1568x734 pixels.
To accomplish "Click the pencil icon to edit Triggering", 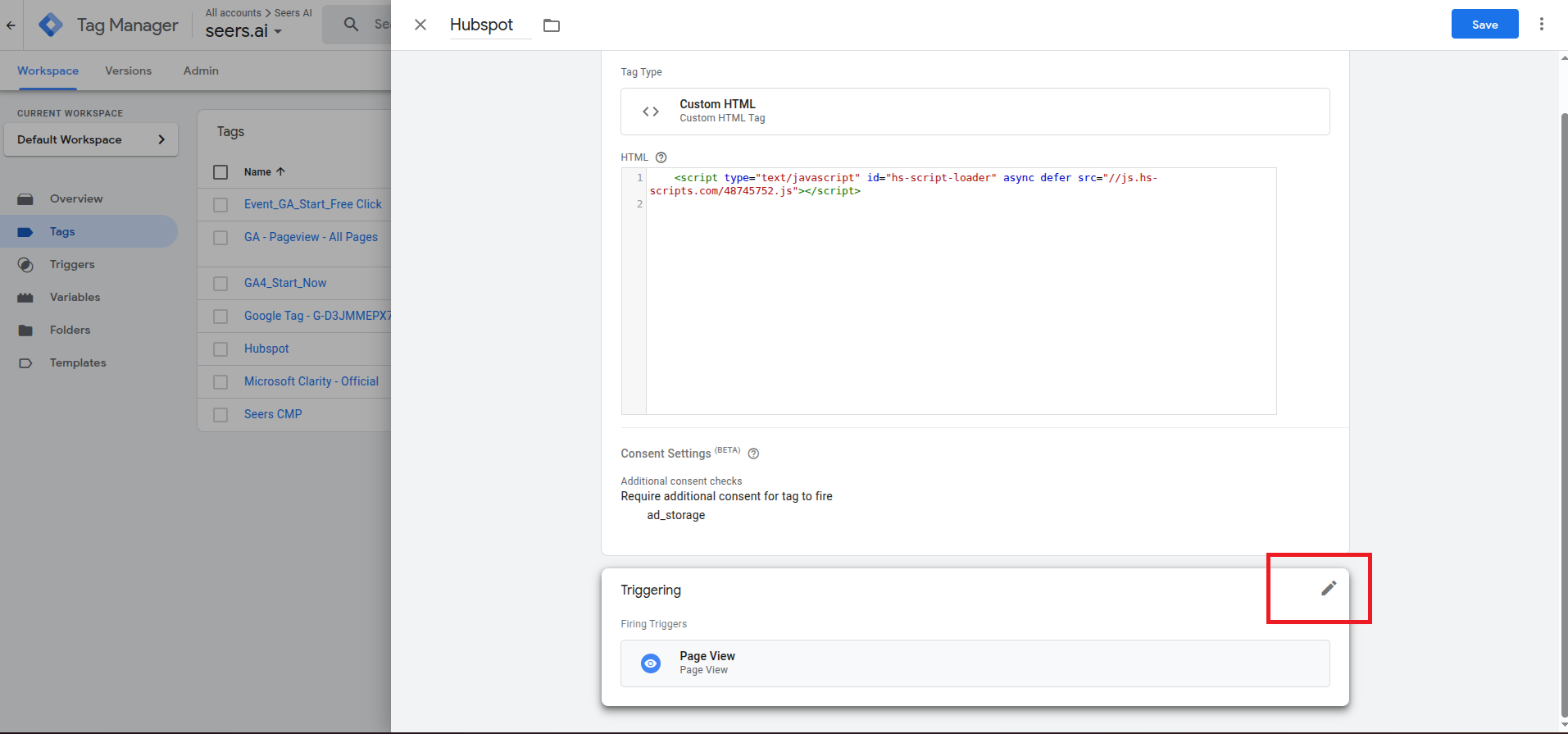I will click(x=1328, y=588).
